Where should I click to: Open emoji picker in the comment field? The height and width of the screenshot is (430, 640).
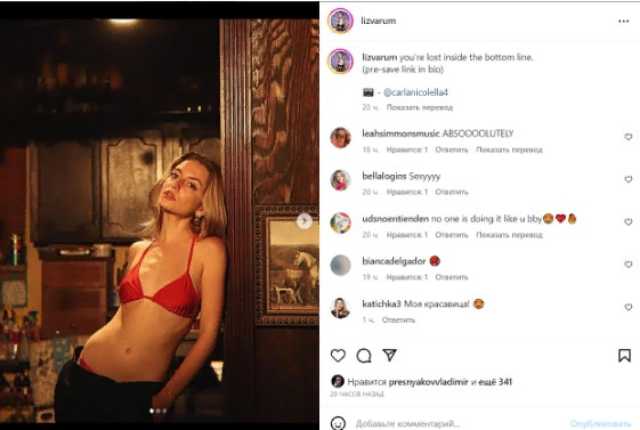(x=338, y=423)
